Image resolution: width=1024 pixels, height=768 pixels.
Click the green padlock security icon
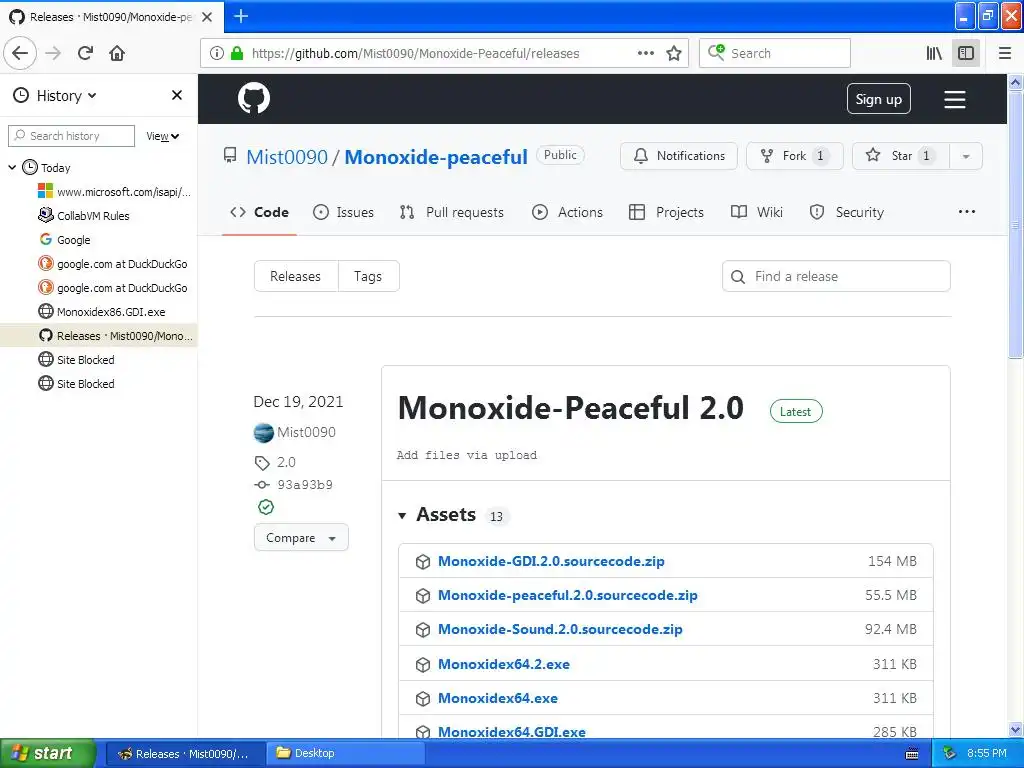click(236, 53)
